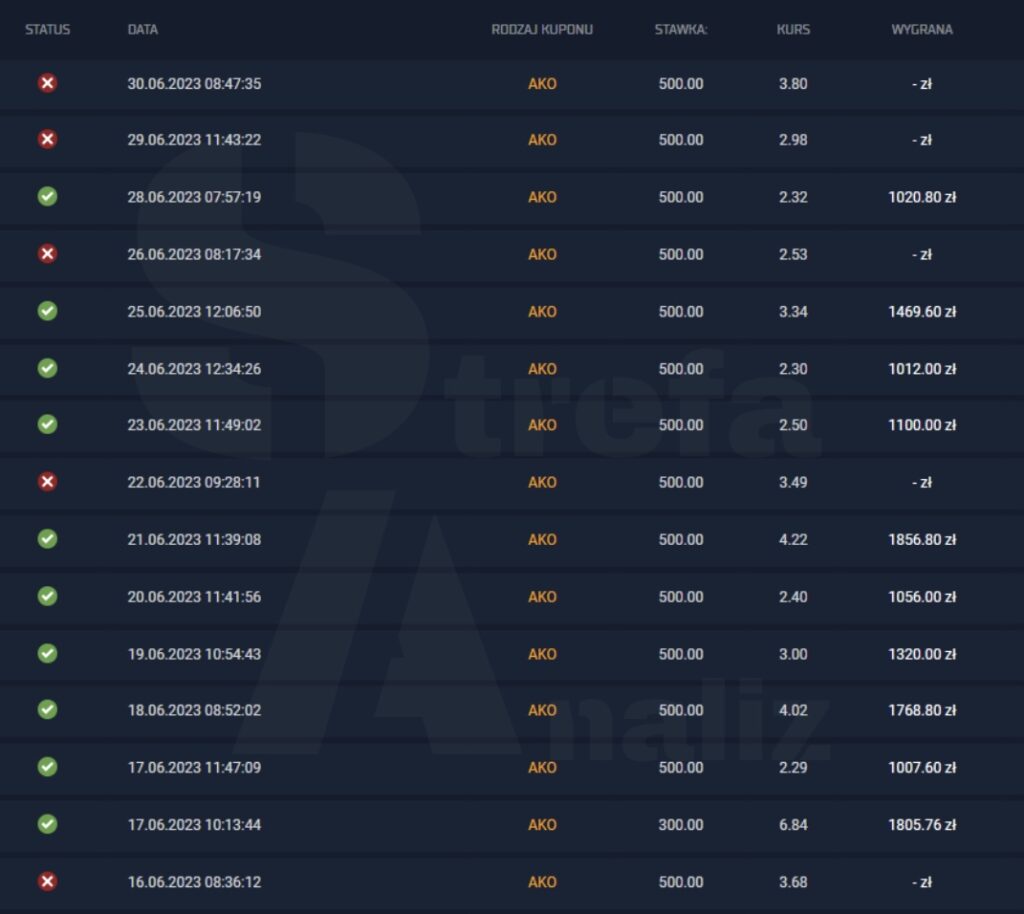This screenshot has height=914, width=1024.
Task: Click the red lost icon for 16.06.2023 08:36:12
Action: tap(47, 881)
